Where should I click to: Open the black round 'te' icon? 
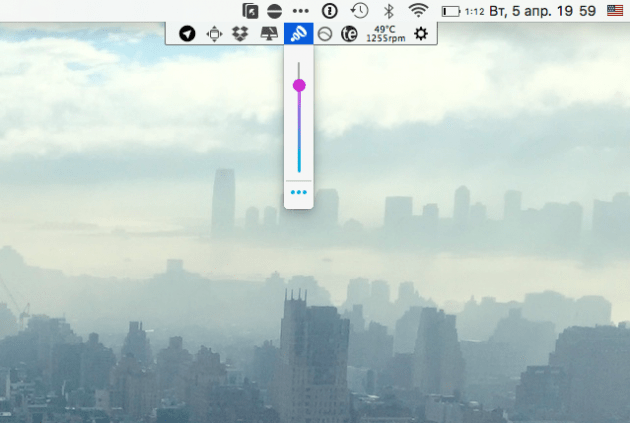pos(349,34)
